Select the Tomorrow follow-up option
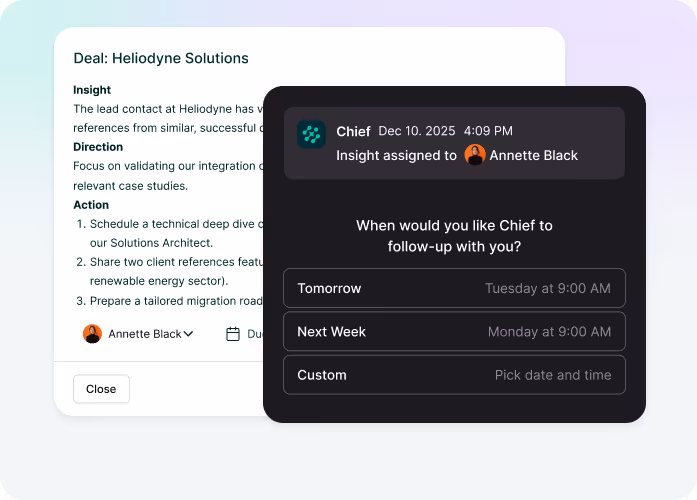 tap(454, 288)
